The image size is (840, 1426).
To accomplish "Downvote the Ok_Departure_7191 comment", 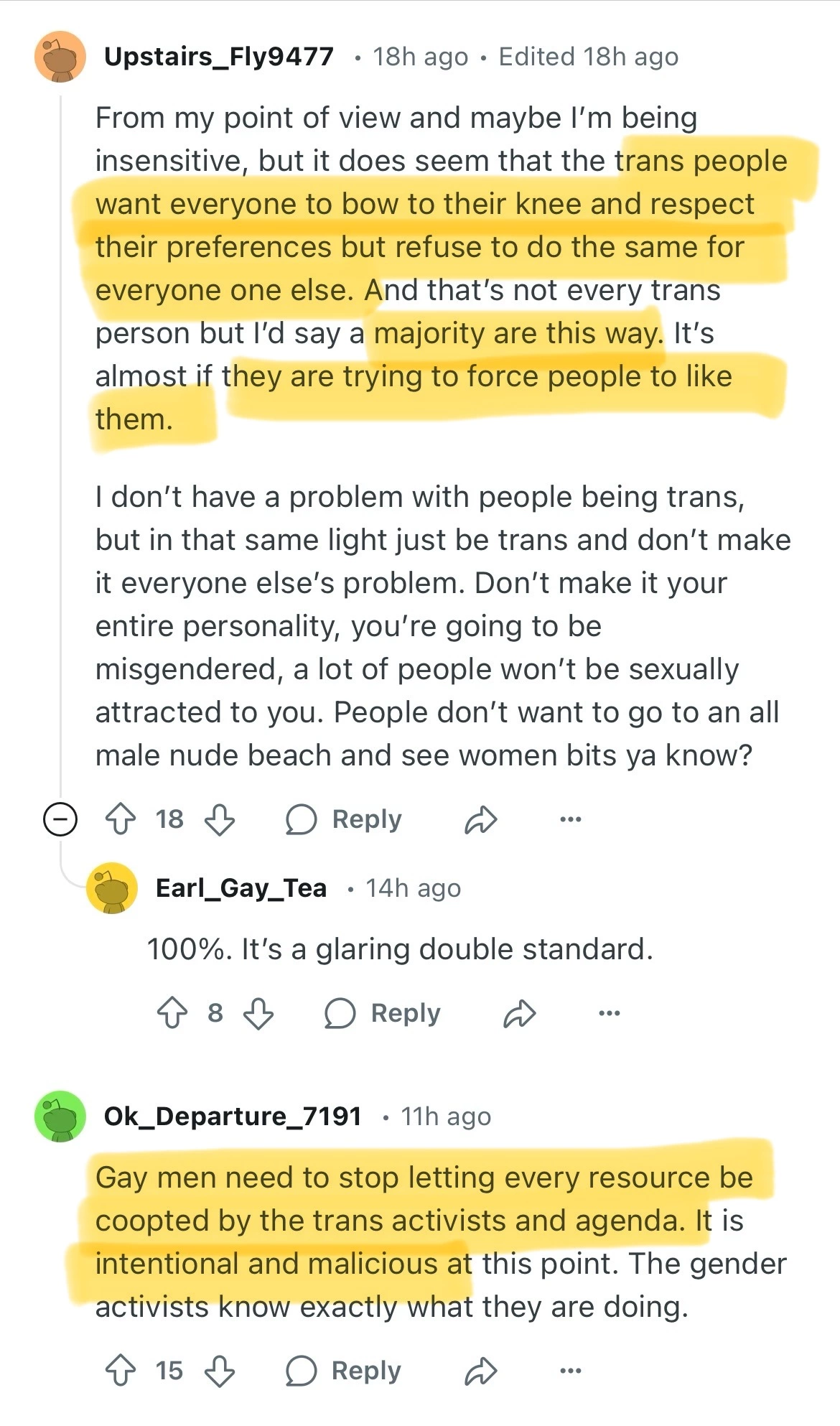I will pos(220,1371).
